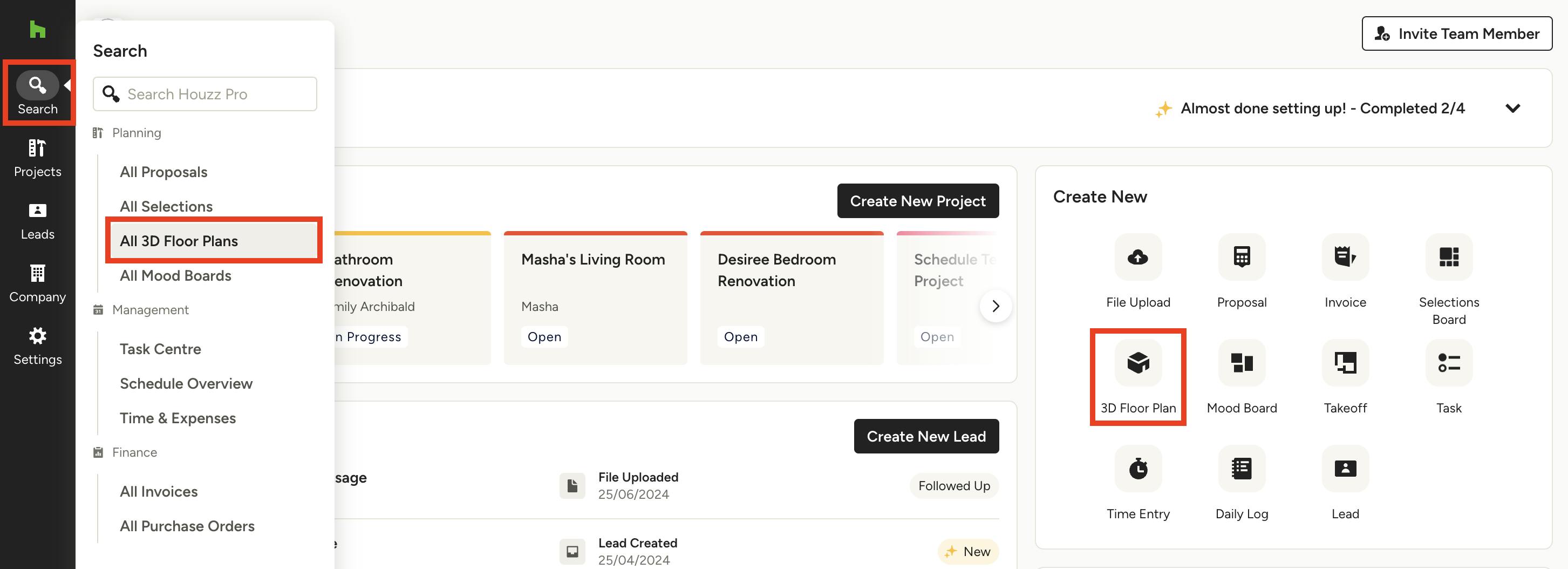Open All Invoices

(158, 492)
